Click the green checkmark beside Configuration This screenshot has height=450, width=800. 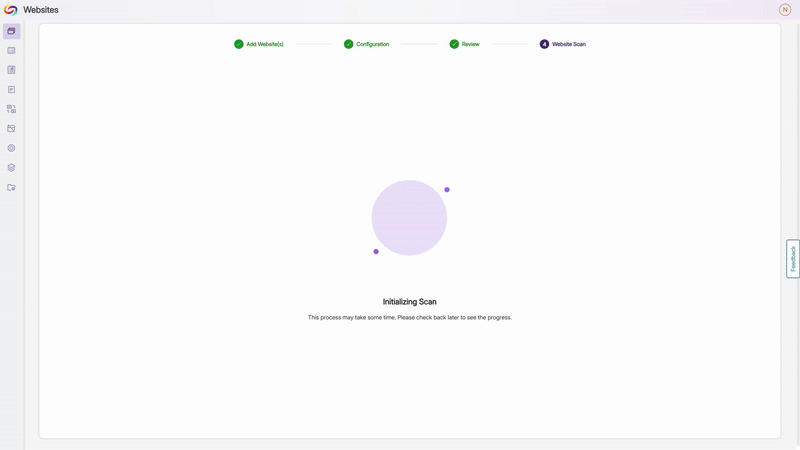348,44
